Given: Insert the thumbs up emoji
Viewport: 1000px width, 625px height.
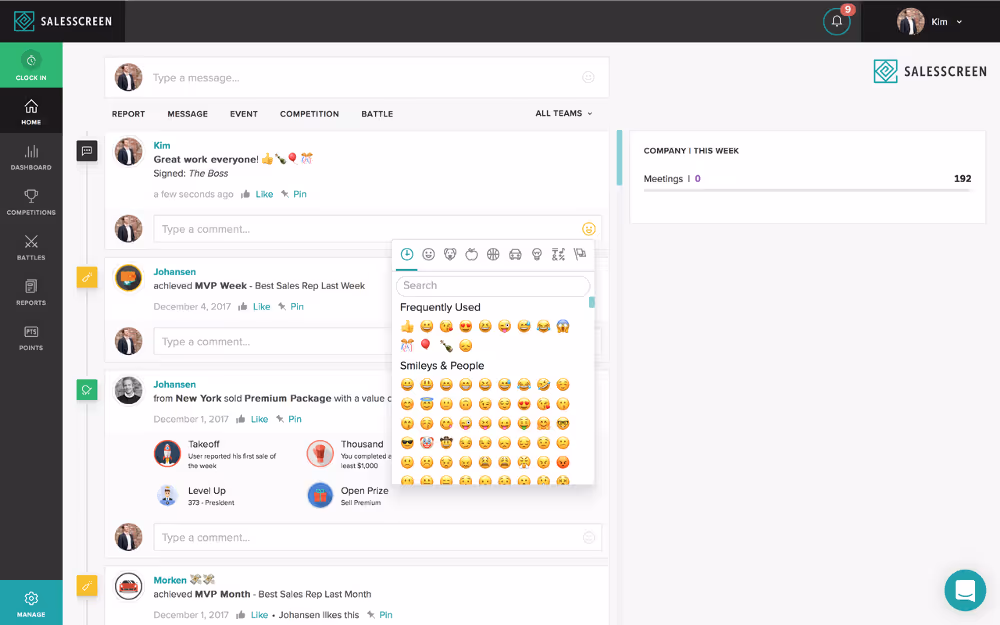Looking at the screenshot, I should (407, 327).
